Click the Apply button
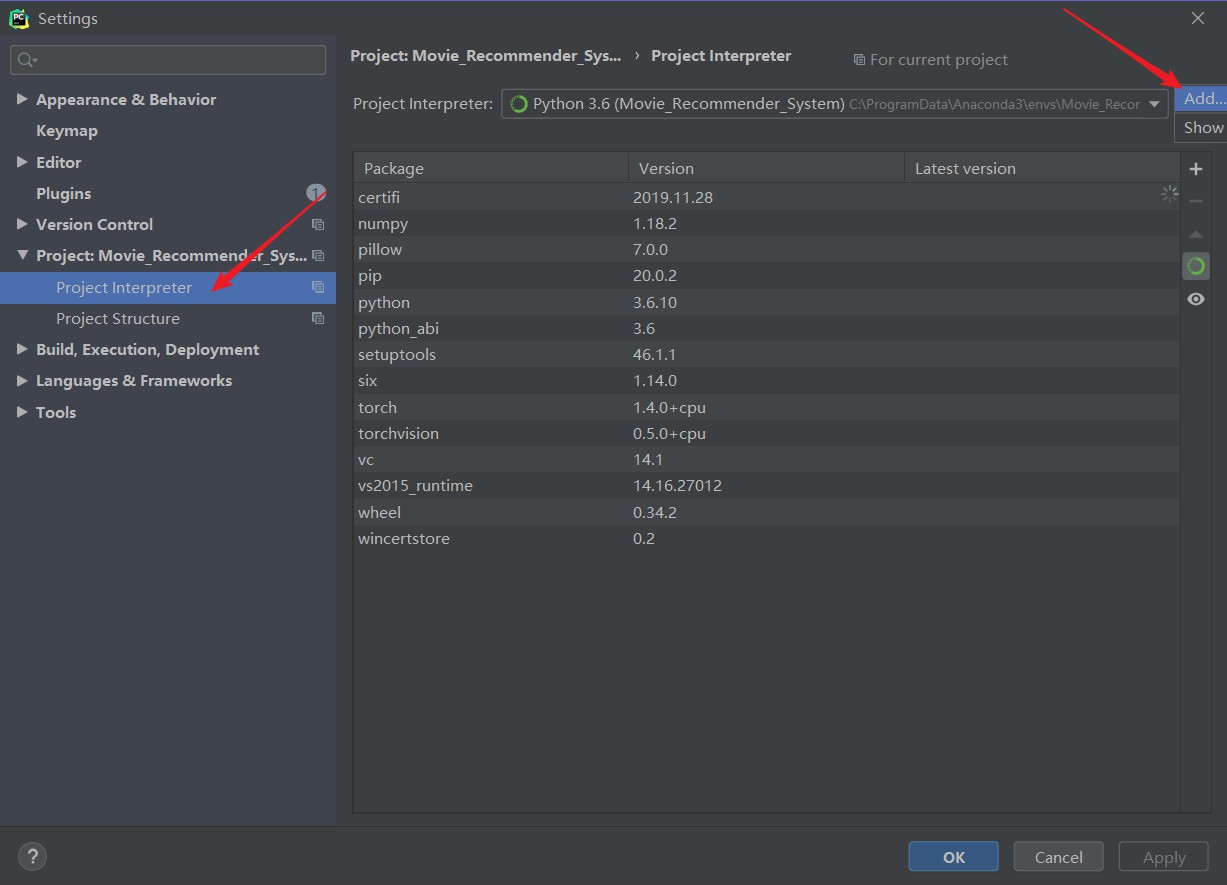The height and width of the screenshot is (885, 1227). [1164, 857]
